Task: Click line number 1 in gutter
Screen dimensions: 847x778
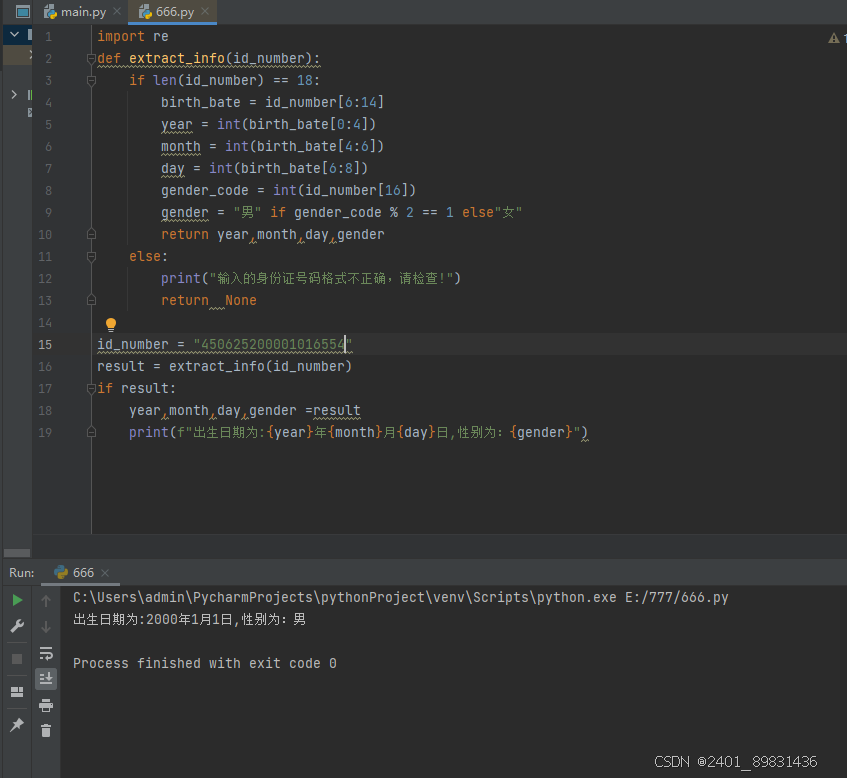Action: coord(49,37)
